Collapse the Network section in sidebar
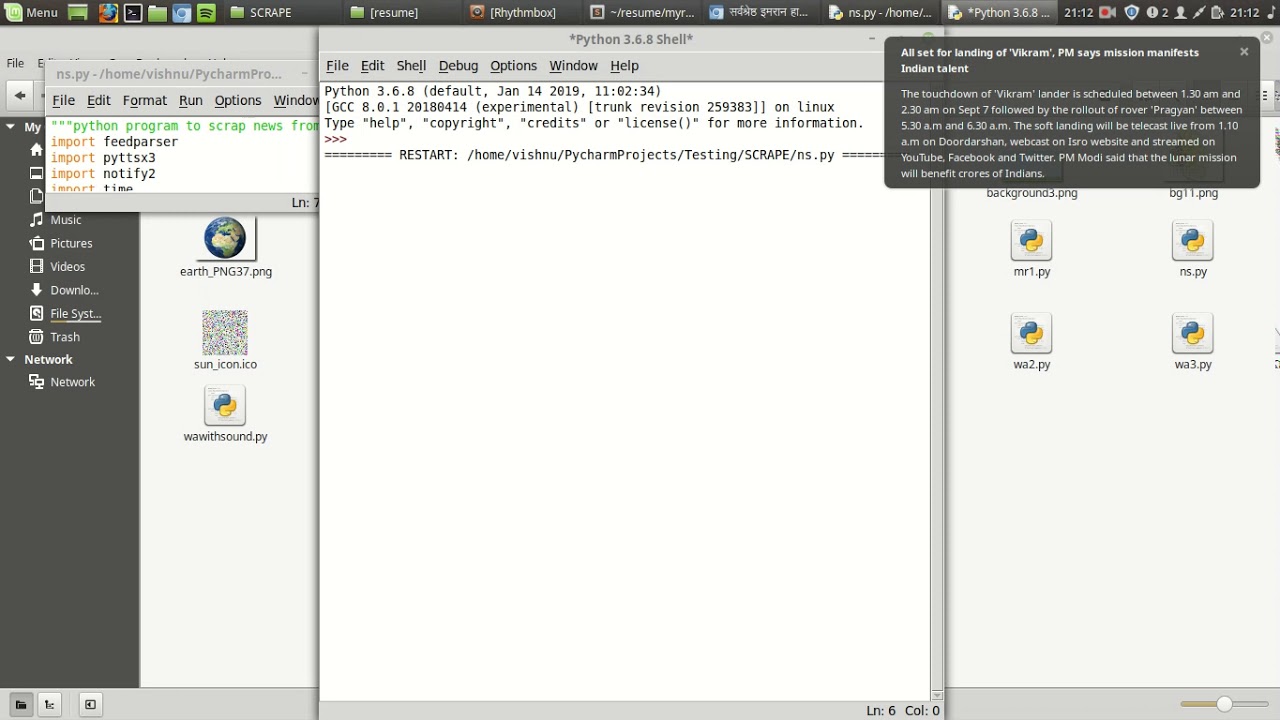Viewport: 1280px width, 720px height. point(10,359)
